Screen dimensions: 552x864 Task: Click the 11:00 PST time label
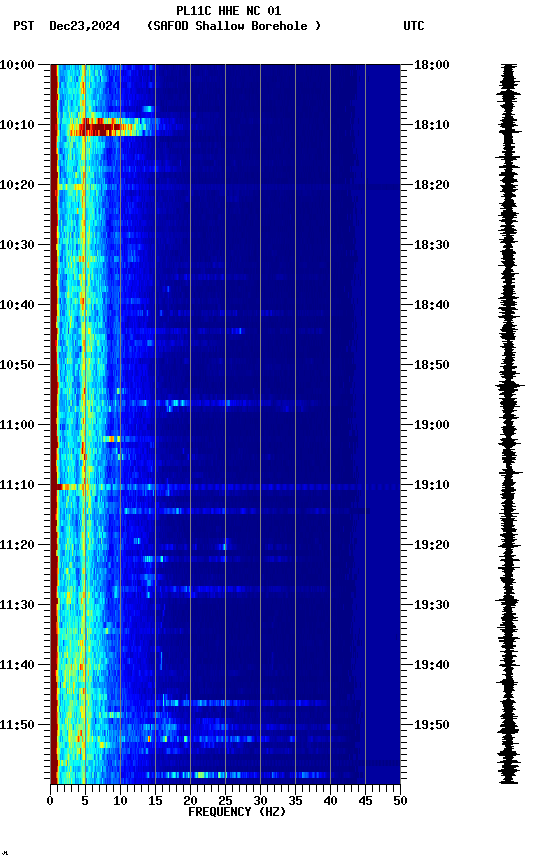pyautogui.click(x=17, y=425)
